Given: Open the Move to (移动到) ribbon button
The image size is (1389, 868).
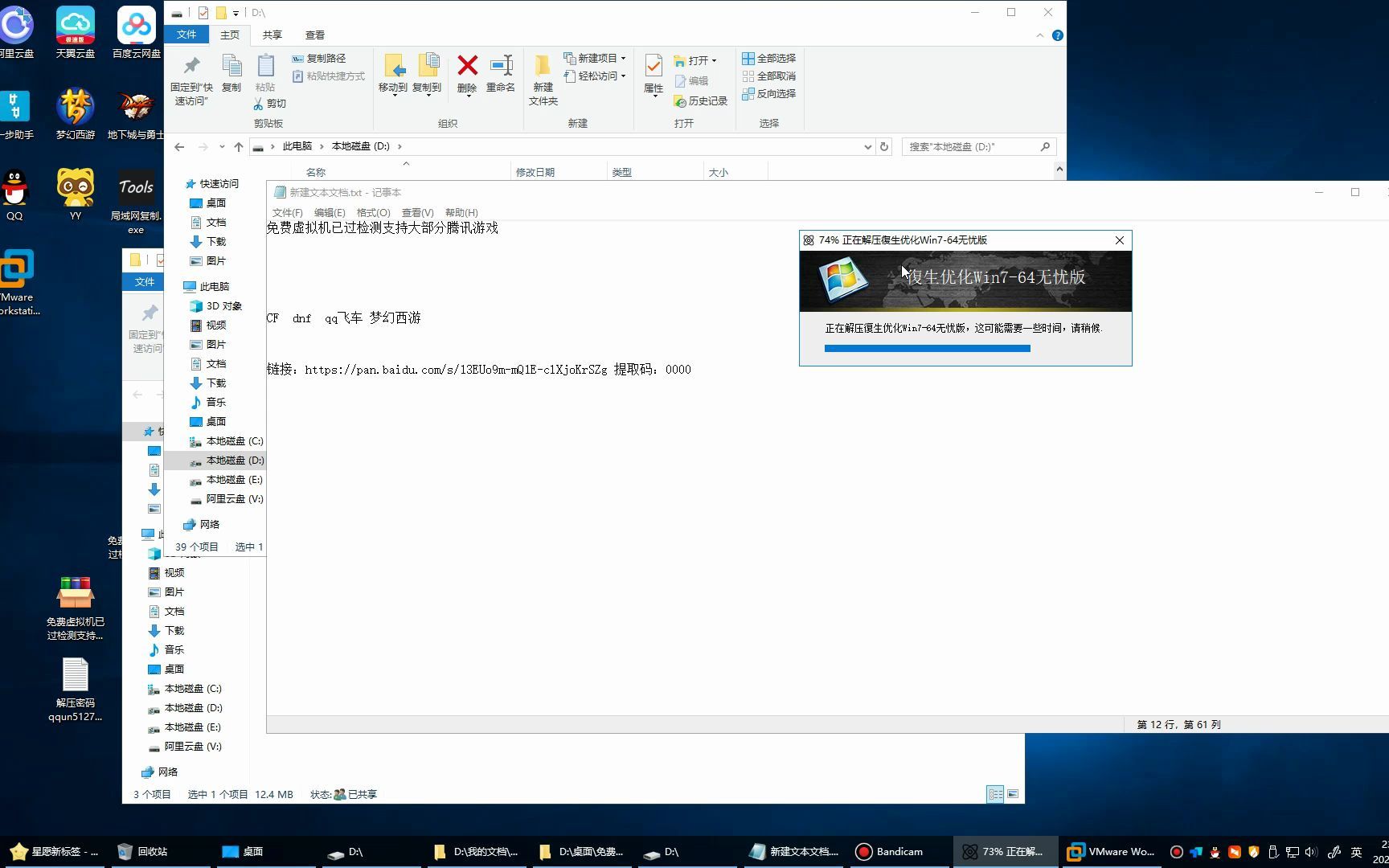Looking at the screenshot, I should pyautogui.click(x=393, y=74).
